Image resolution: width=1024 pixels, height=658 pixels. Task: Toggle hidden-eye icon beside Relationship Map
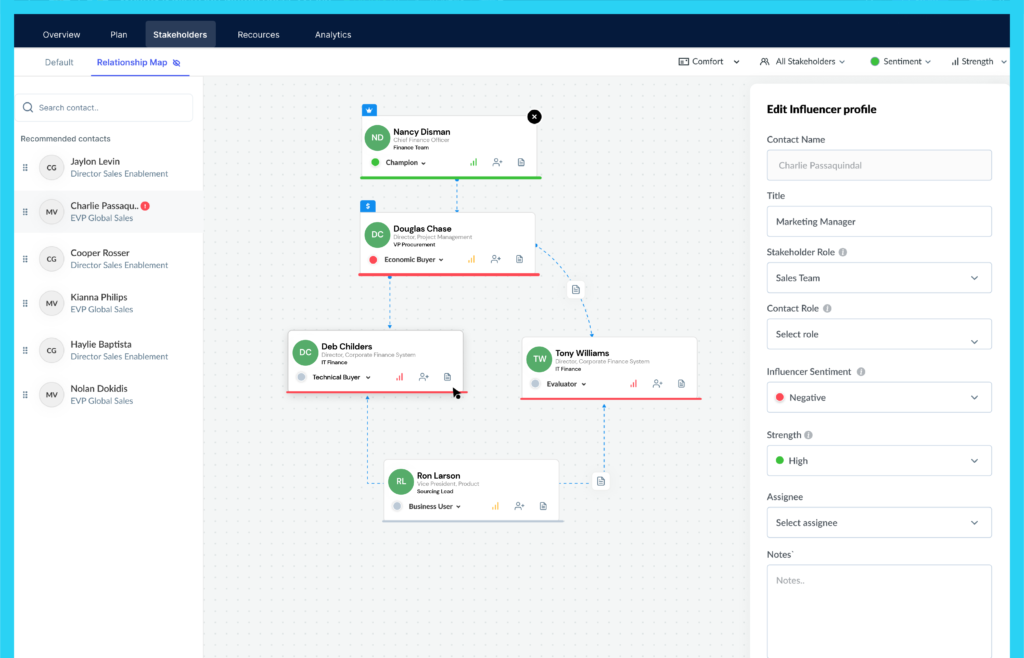pyautogui.click(x=176, y=63)
